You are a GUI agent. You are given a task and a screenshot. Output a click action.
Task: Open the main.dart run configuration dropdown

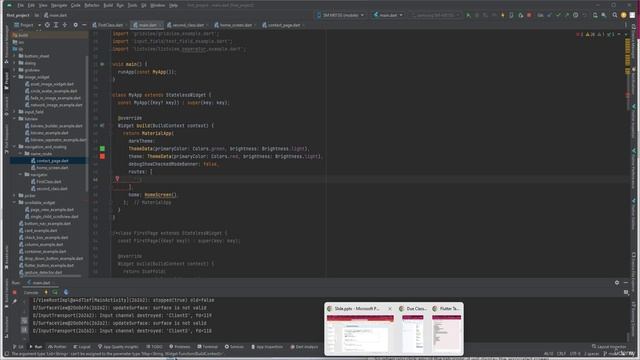(388, 15)
